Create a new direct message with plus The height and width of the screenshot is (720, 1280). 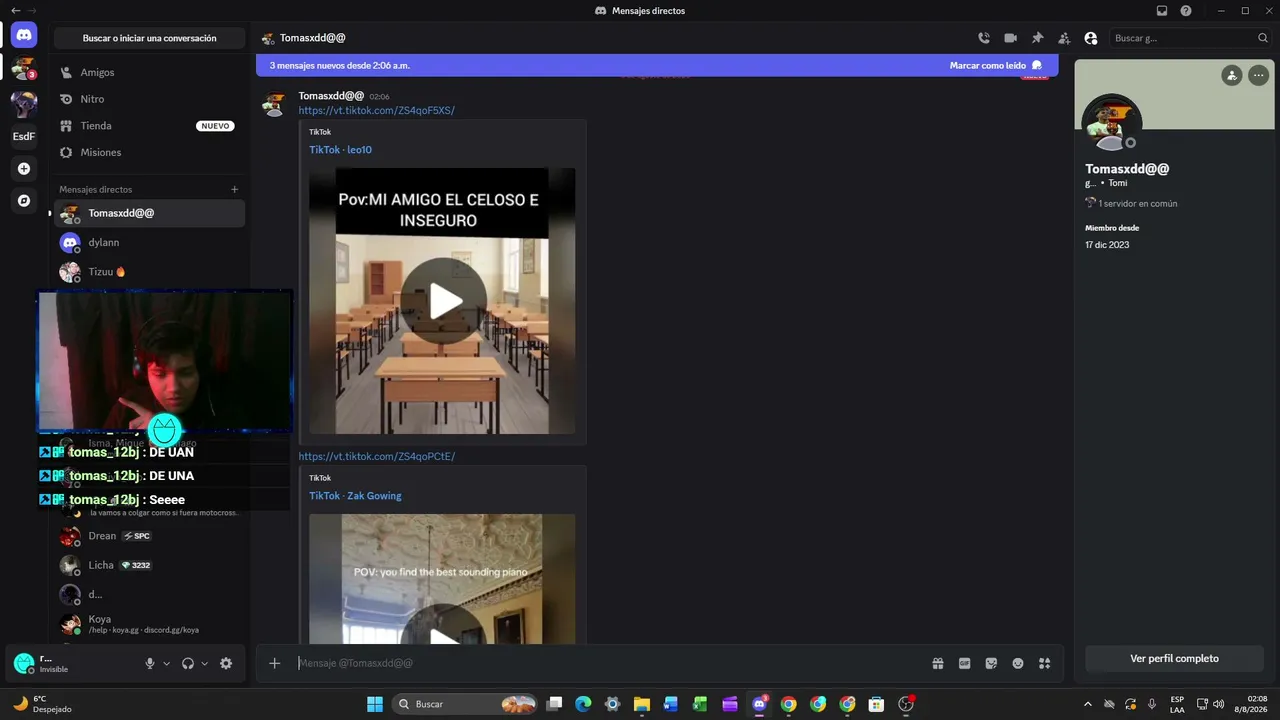(235, 189)
